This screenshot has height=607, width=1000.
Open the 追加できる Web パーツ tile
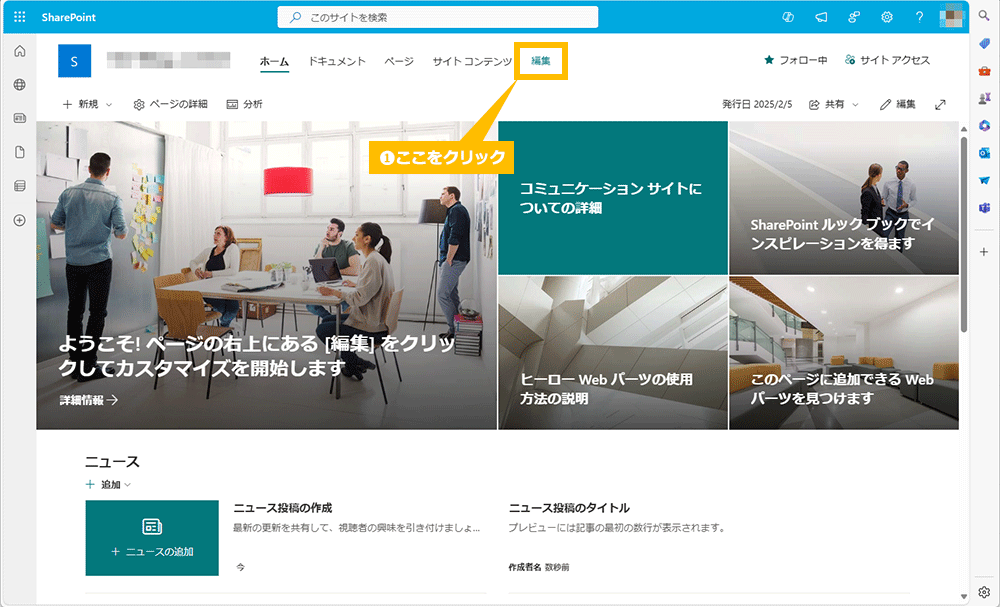click(x=844, y=353)
